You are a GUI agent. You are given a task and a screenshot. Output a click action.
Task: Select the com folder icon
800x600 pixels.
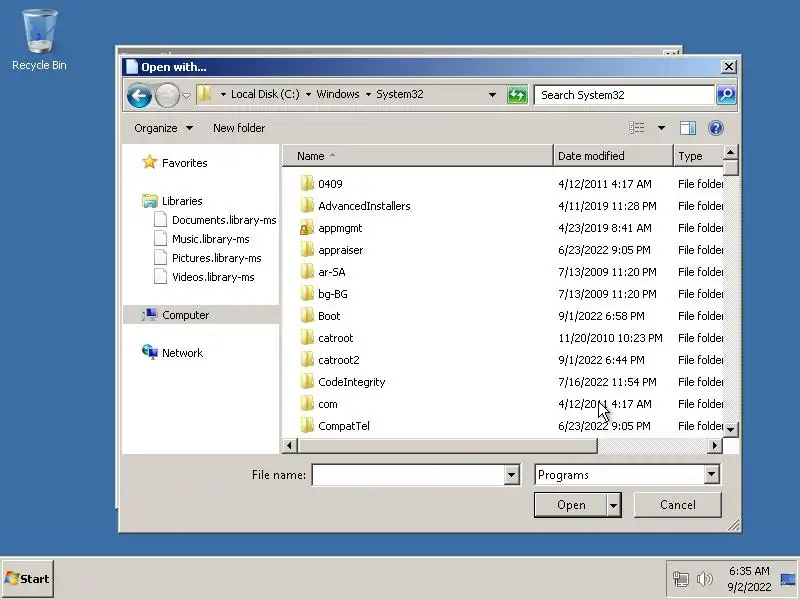tap(307, 404)
